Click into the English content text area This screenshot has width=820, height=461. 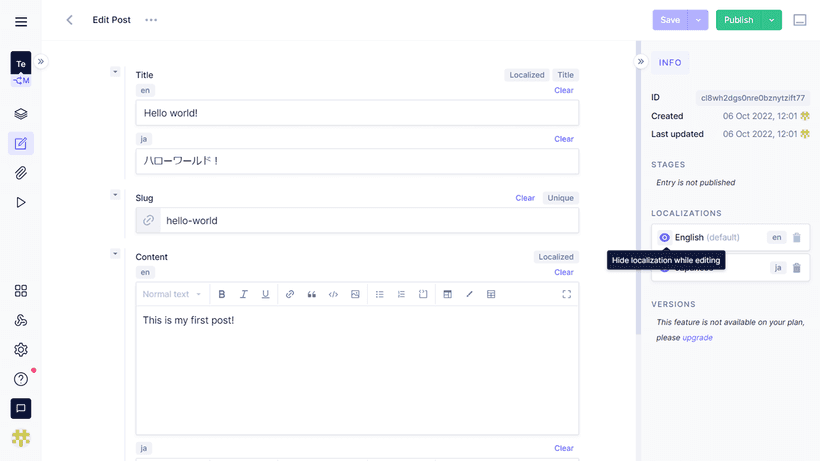pyautogui.click(x=357, y=370)
